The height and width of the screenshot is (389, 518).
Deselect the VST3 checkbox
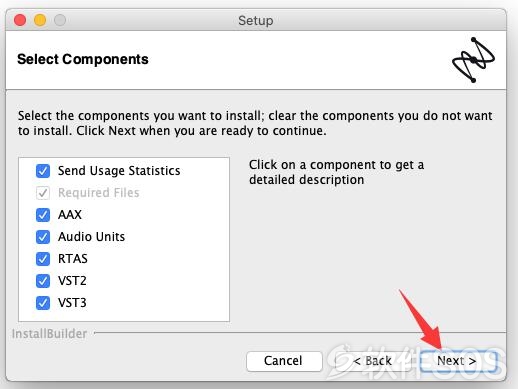(x=43, y=303)
